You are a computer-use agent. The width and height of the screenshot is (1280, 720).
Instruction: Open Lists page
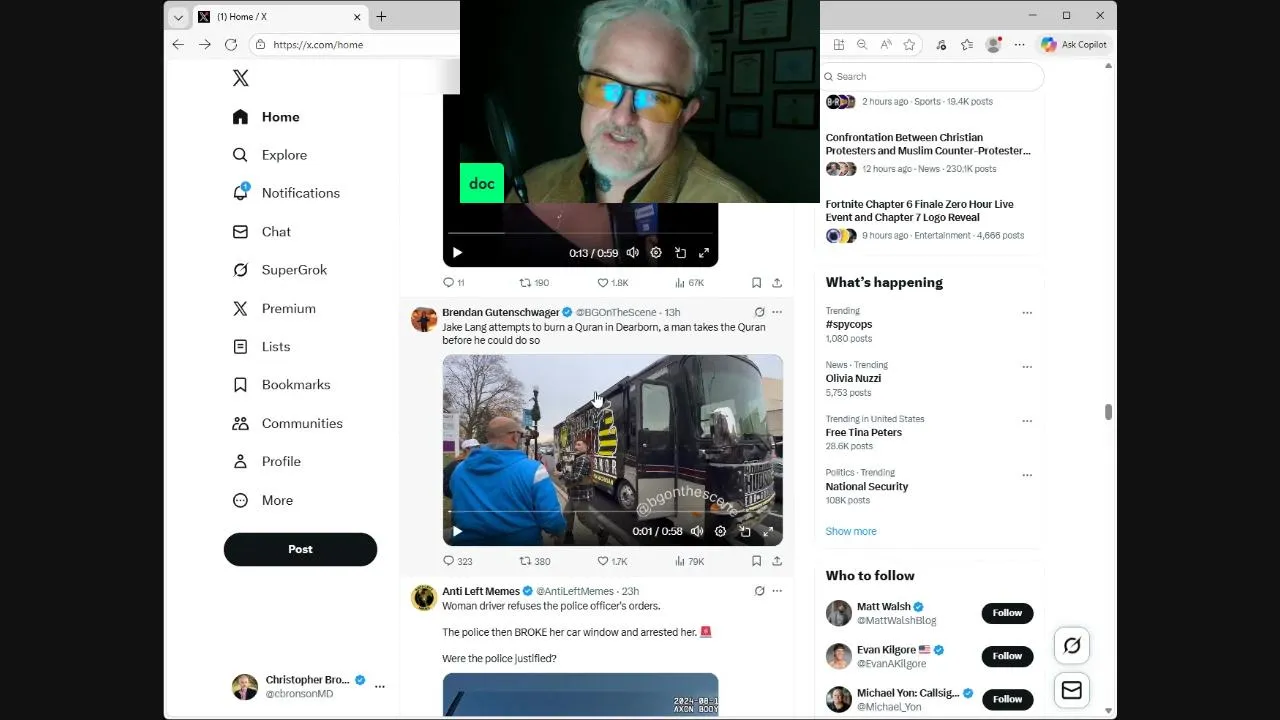(x=261, y=347)
